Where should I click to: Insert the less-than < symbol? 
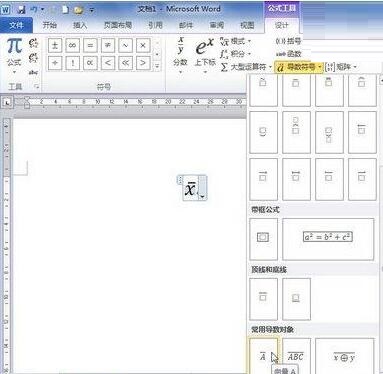click(x=108, y=63)
